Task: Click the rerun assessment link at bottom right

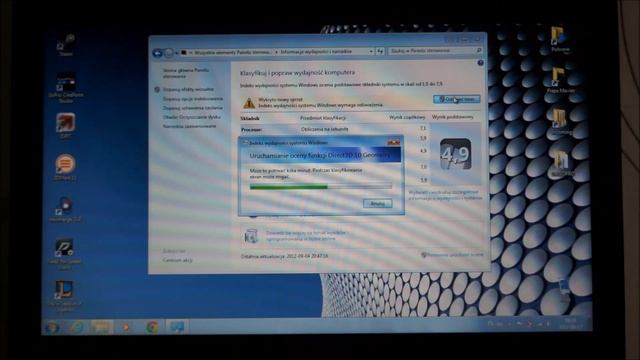Action: coord(452,255)
